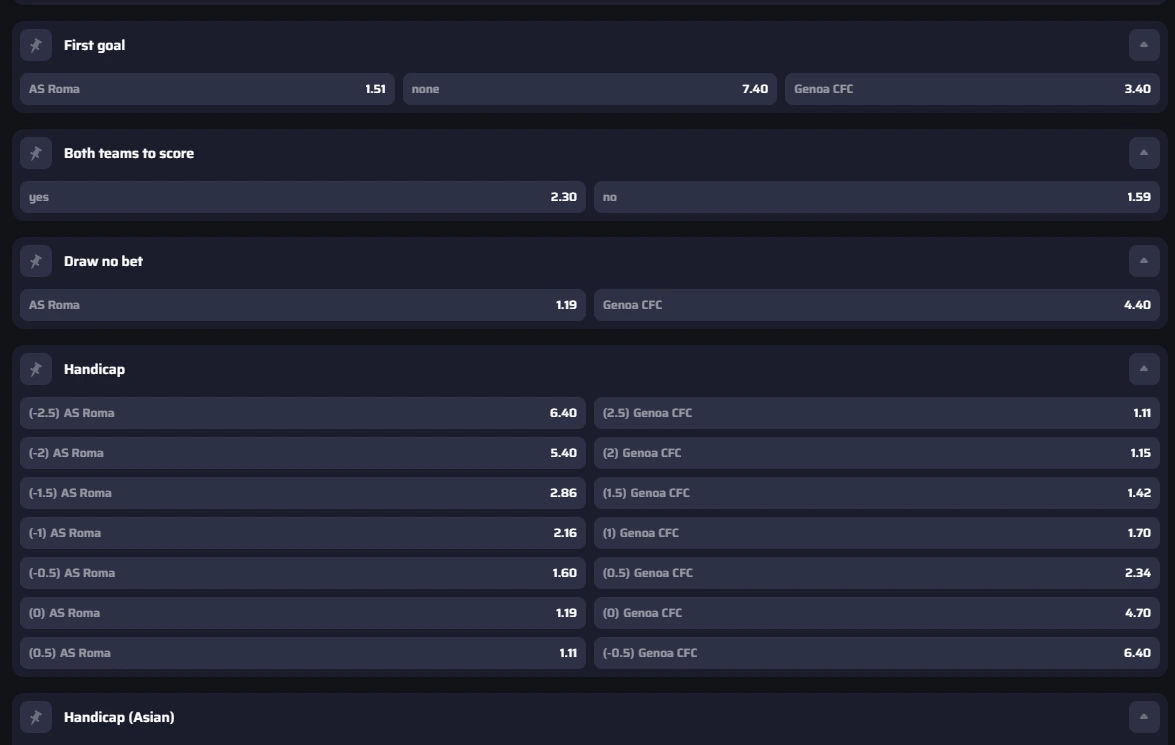The image size is (1175, 745).
Task: Collapse the Both teams to score section
Action: [1144, 153]
